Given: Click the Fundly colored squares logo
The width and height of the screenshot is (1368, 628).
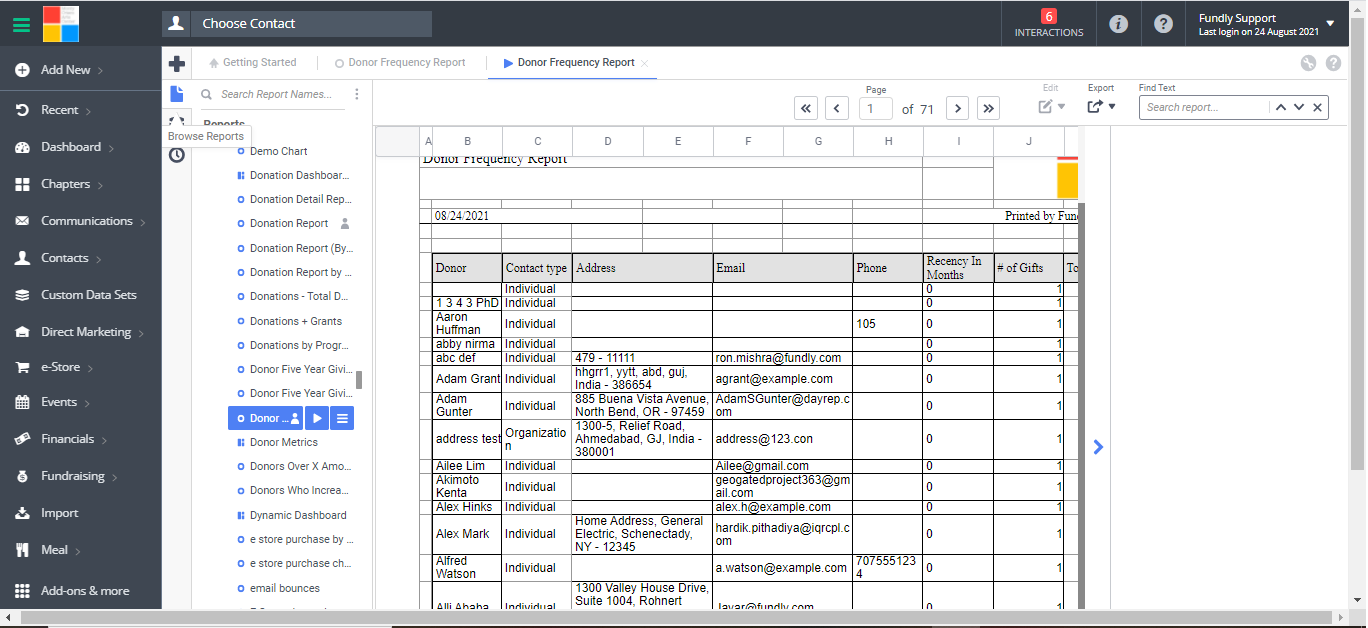Looking at the screenshot, I should click(61, 23).
